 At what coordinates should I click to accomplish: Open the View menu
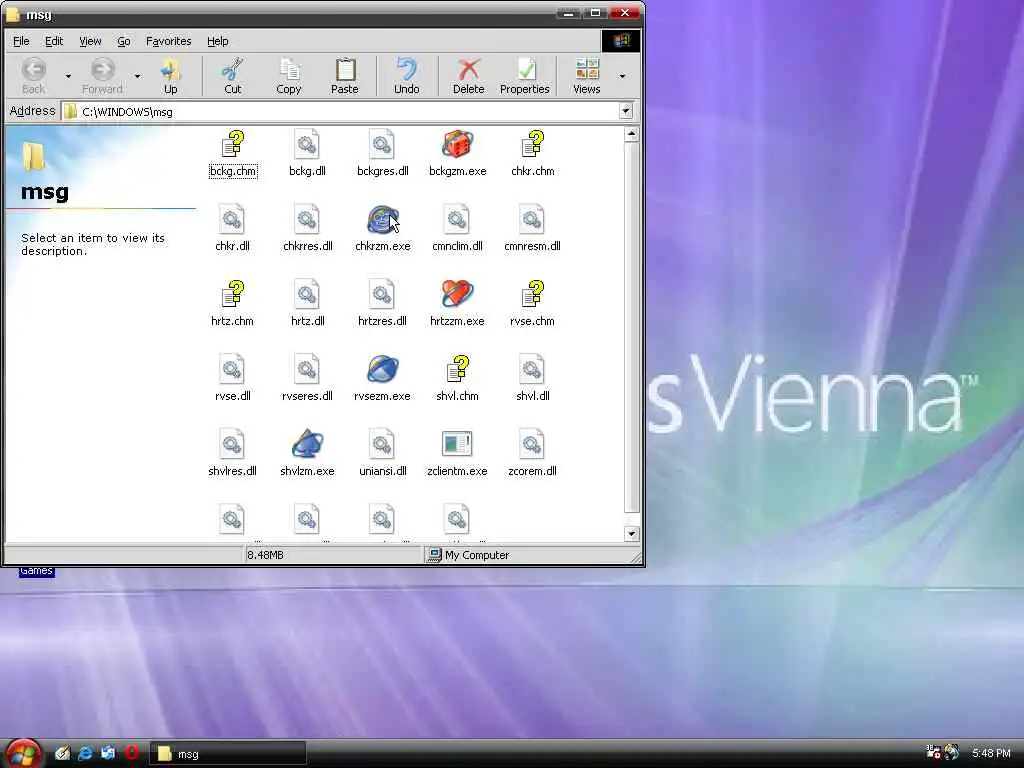(90, 41)
